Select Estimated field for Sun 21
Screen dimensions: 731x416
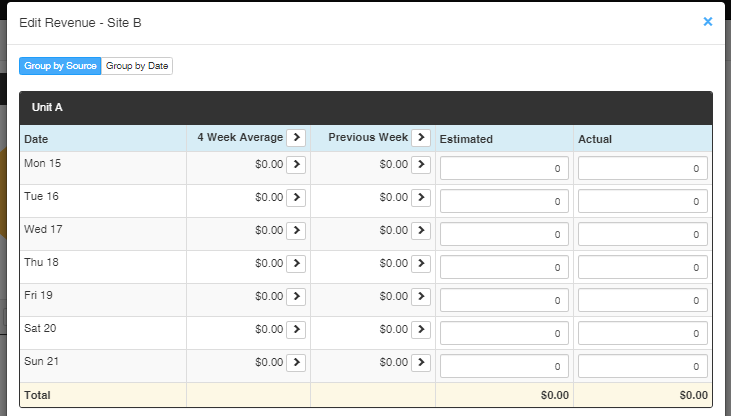504,367
